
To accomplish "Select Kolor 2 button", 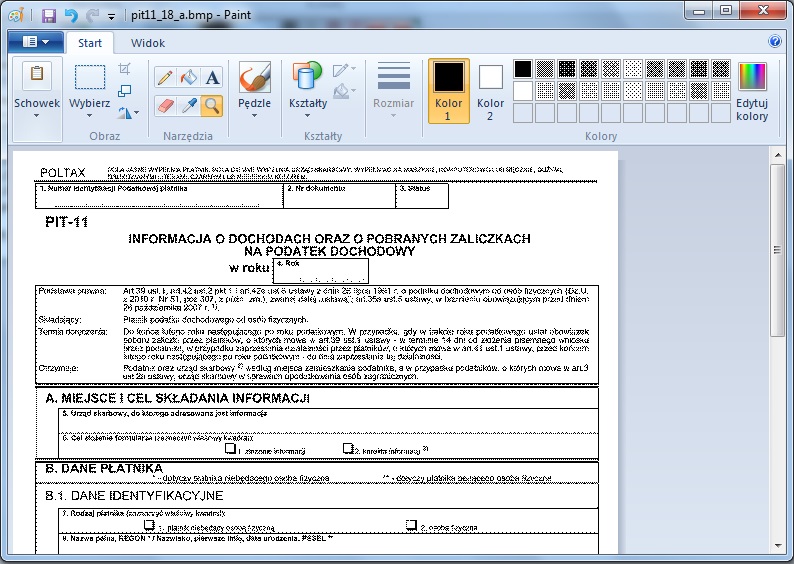I will click(x=490, y=91).
